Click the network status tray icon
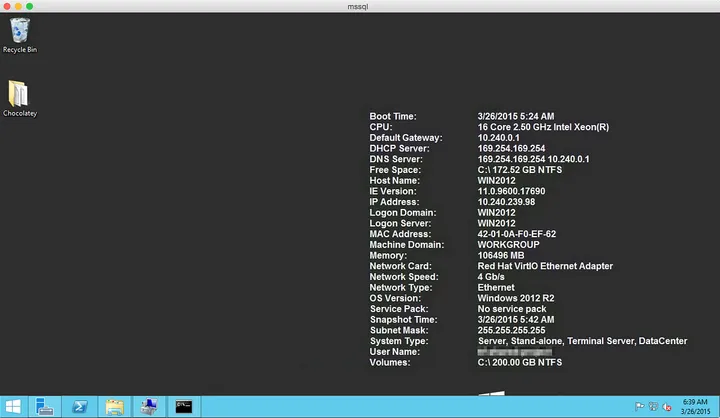The image size is (720, 418). coord(653,407)
